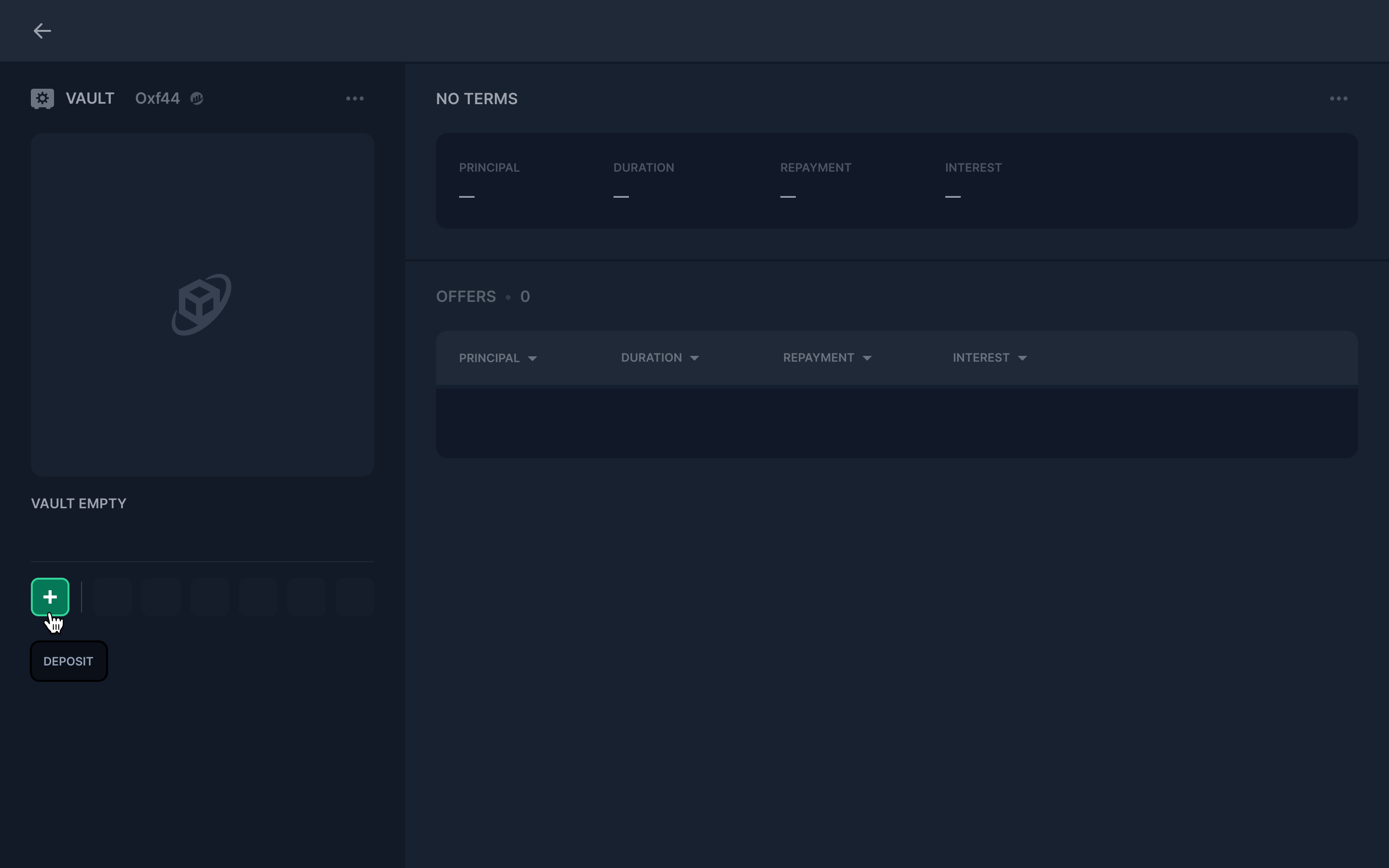Select the third empty asset slot
This screenshot has height=868, width=1389.
pos(209,597)
